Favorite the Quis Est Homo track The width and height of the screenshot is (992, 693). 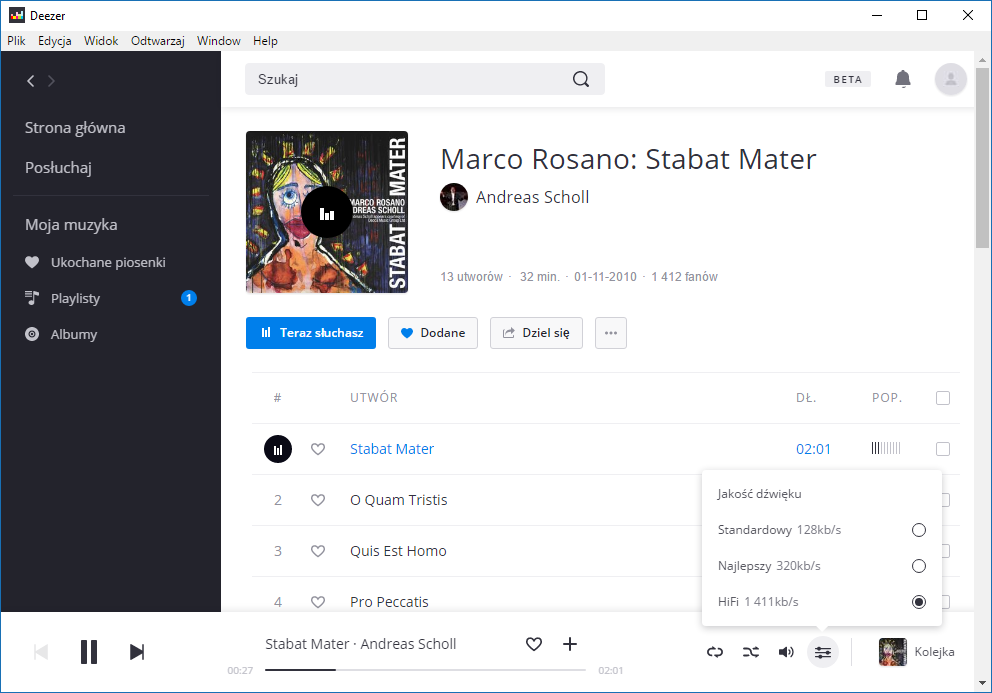tap(318, 551)
